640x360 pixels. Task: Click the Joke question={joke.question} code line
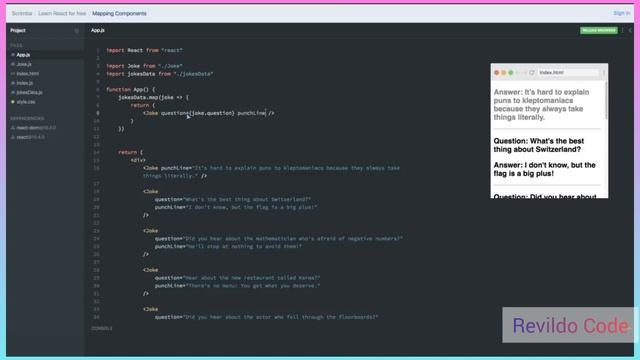point(209,113)
